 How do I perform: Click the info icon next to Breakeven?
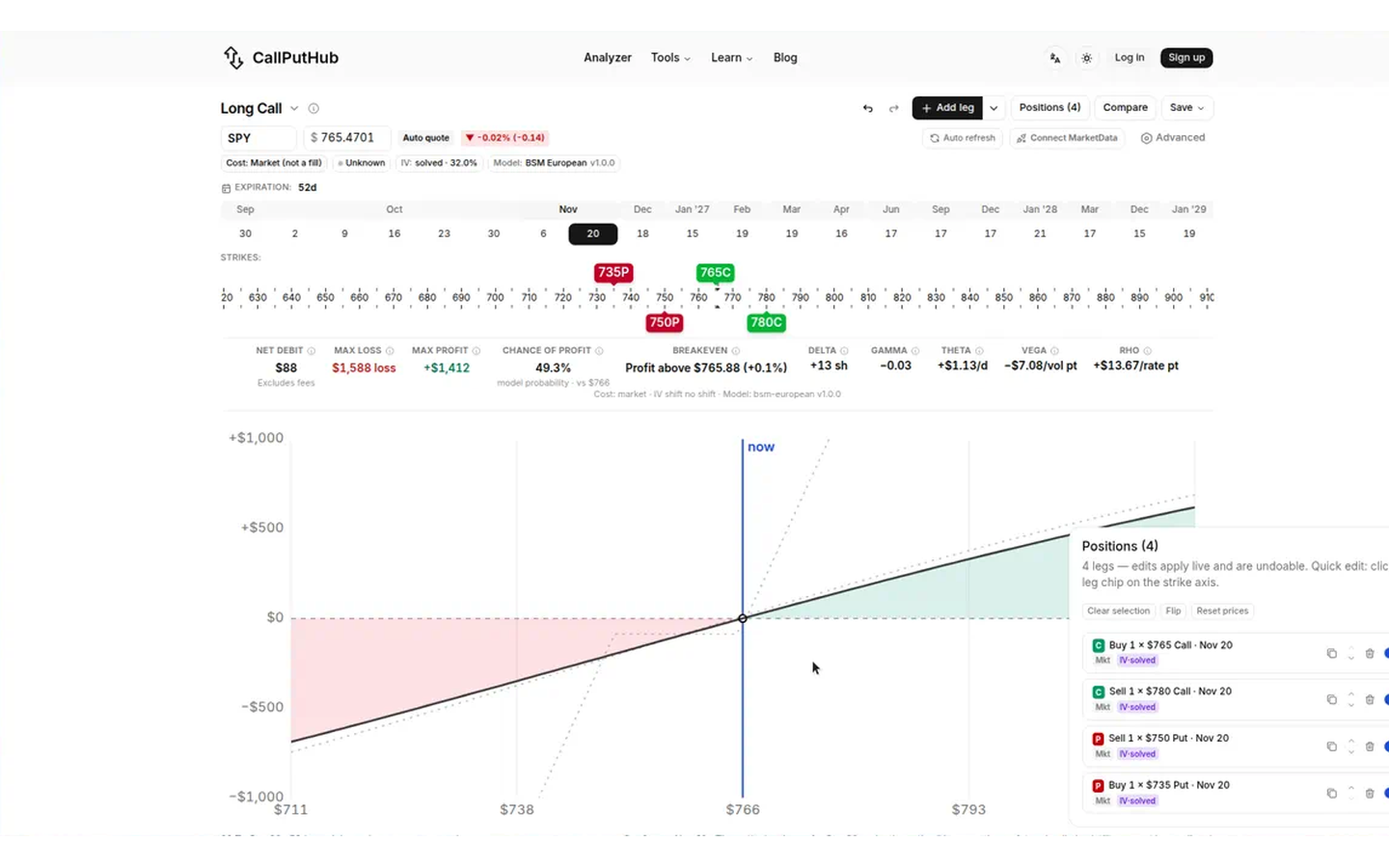(x=736, y=351)
